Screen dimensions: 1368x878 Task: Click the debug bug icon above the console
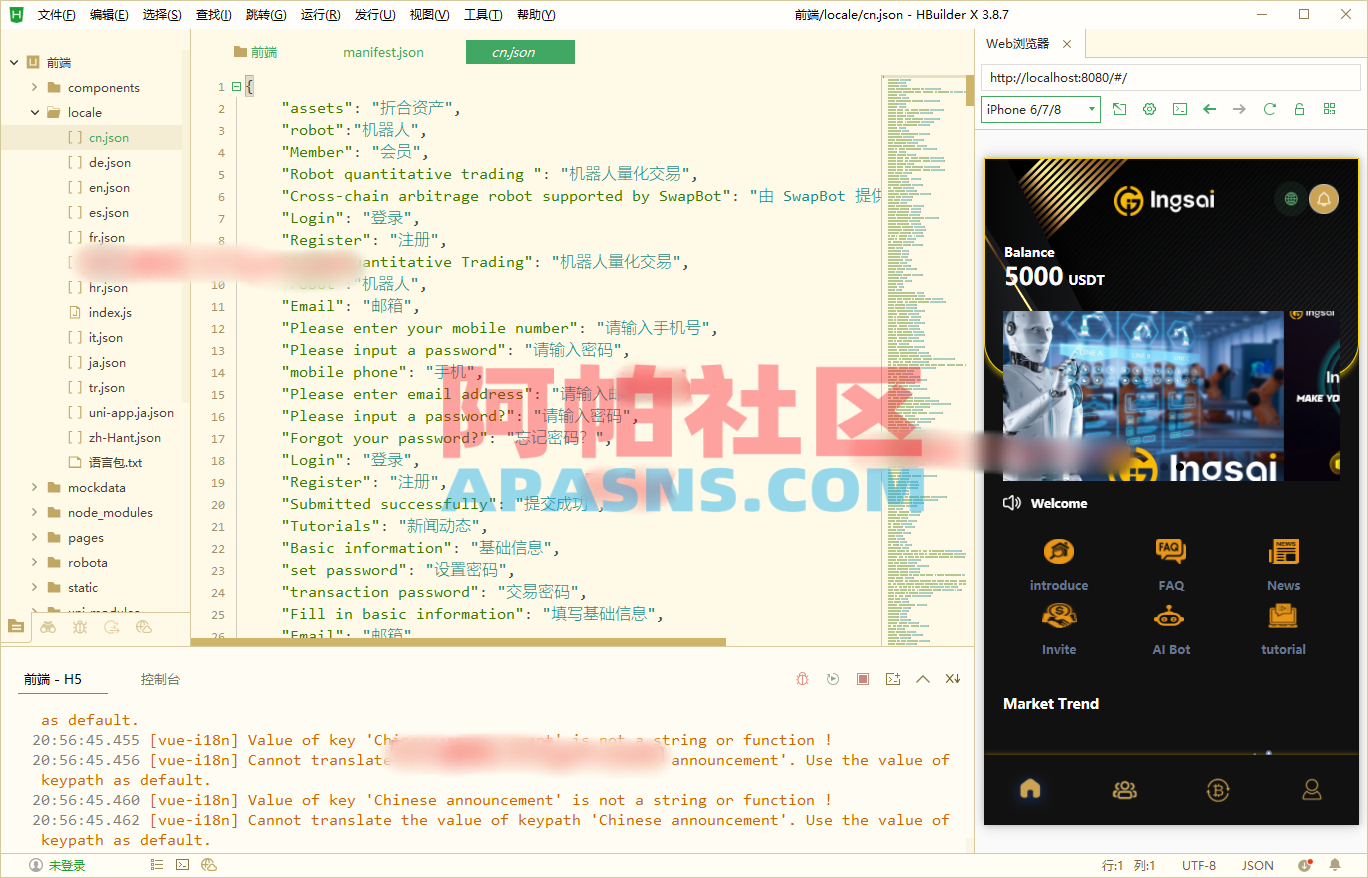pos(802,678)
